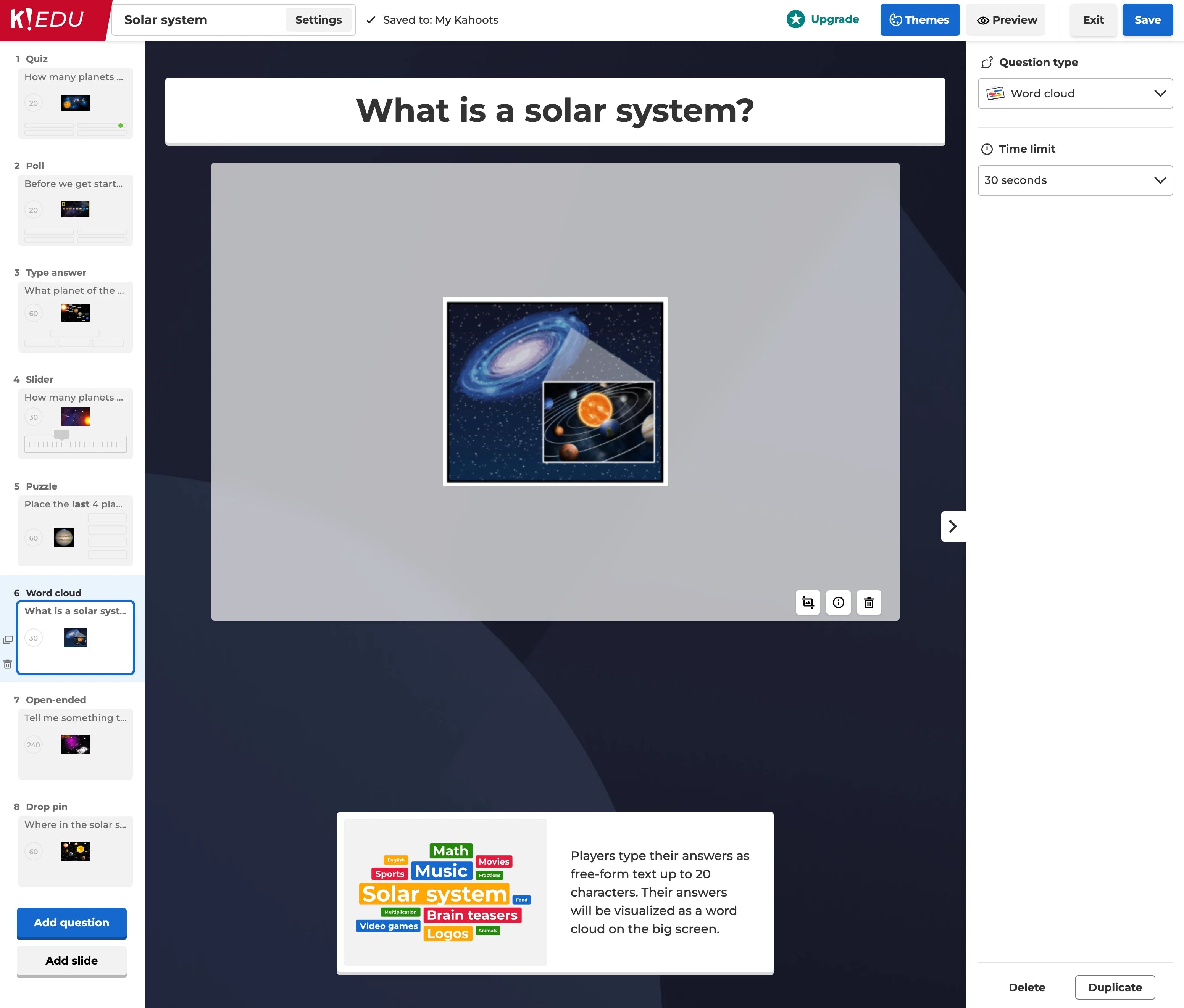This screenshot has width=1184, height=1008.
Task: Duplicate the current question
Action: coord(1114,987)
